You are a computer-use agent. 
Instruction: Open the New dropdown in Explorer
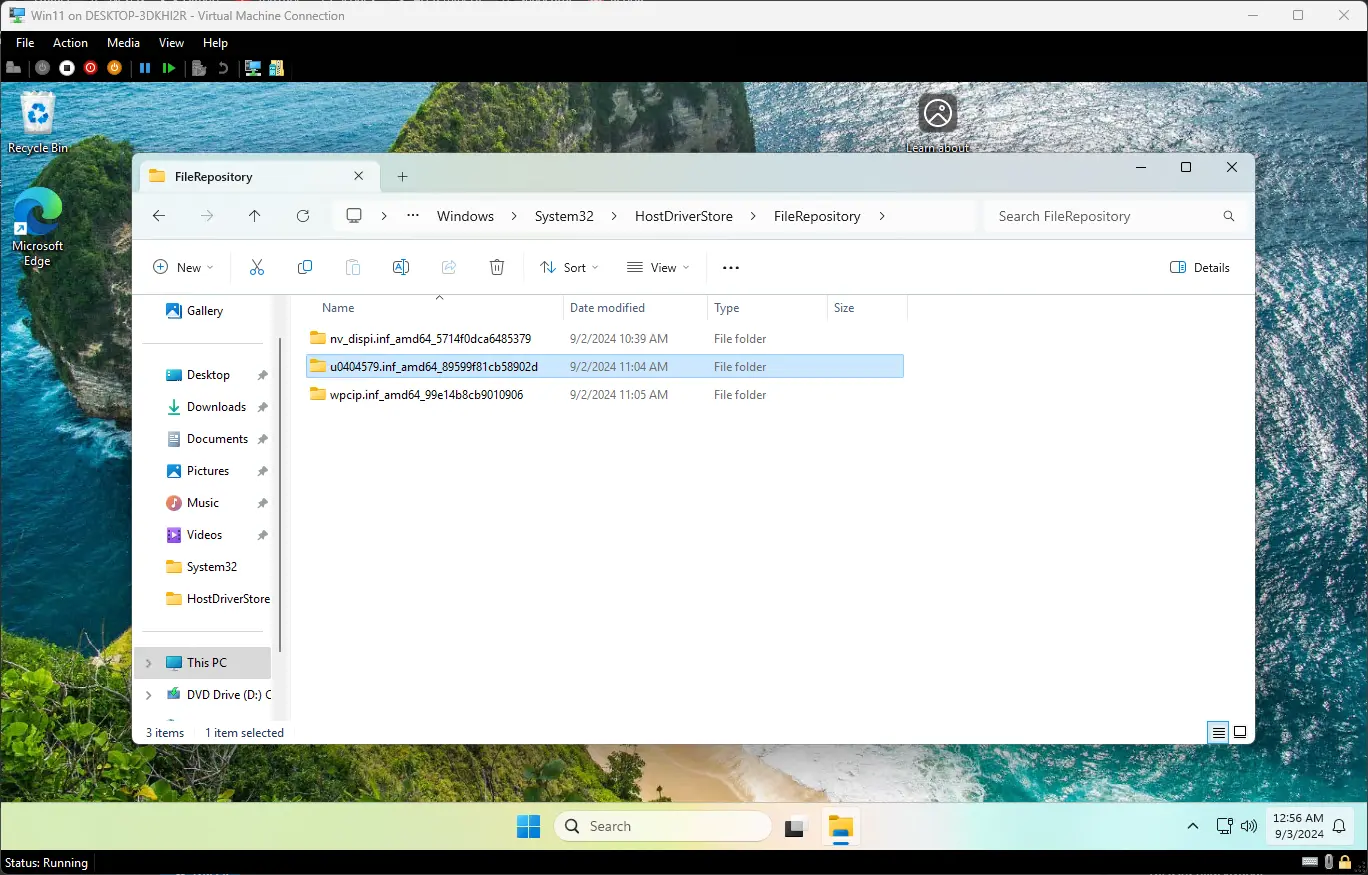coord(184,267)
